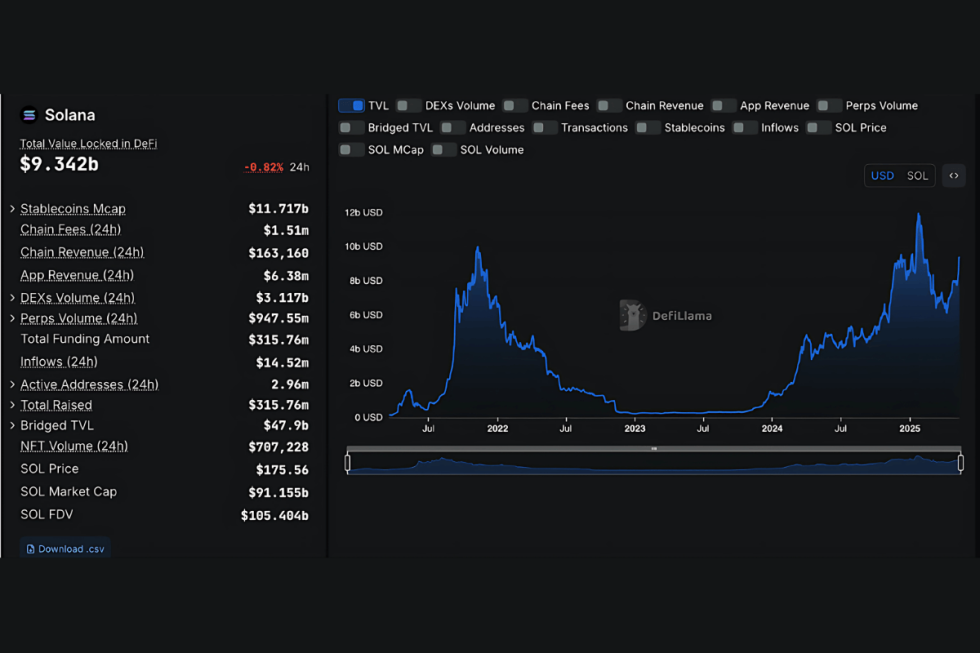
Task: Click the NFT Volume (24h) label
Action: (x=74, y=446)
